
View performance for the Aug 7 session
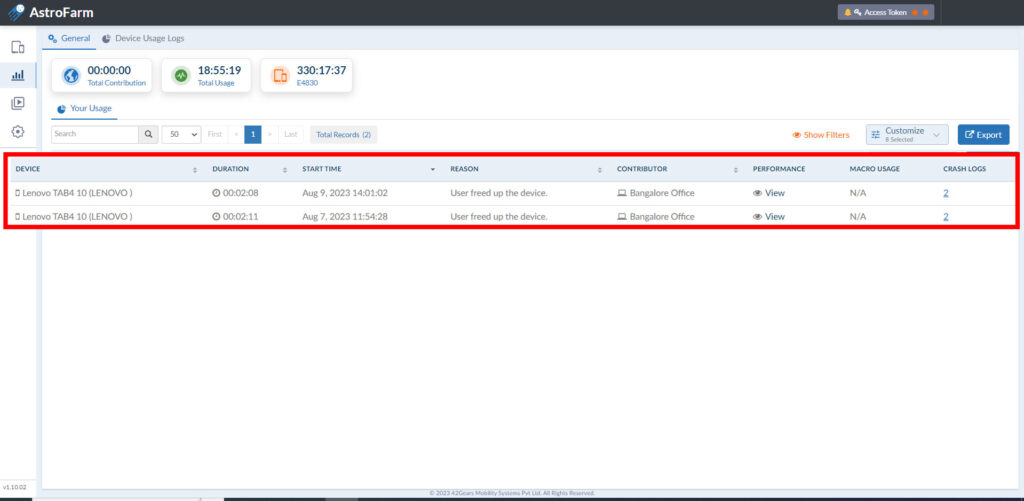pos(769,217)
